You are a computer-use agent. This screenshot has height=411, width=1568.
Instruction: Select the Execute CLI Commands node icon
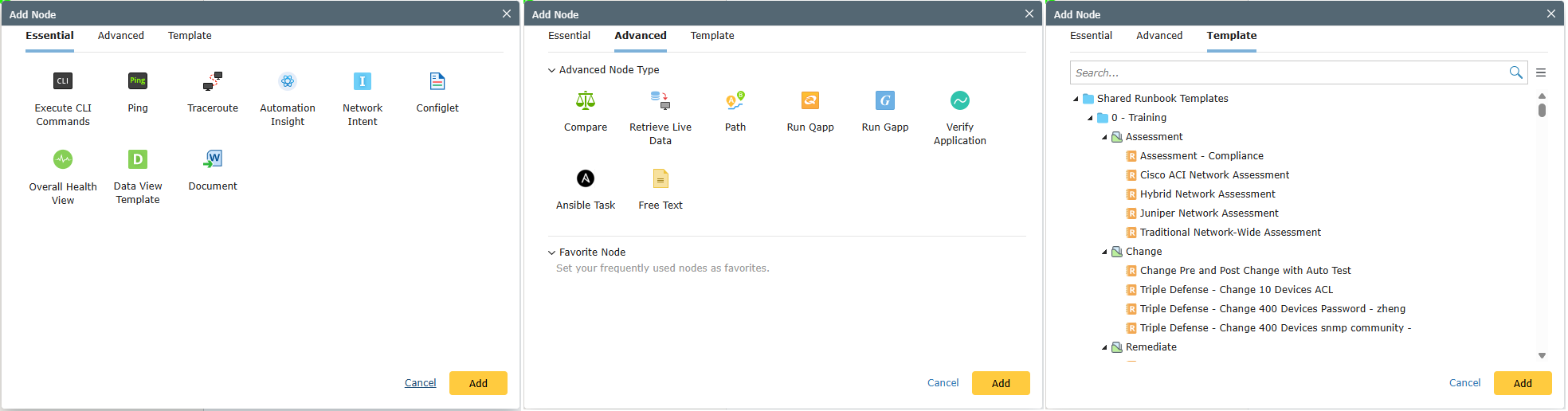[63, 81]
